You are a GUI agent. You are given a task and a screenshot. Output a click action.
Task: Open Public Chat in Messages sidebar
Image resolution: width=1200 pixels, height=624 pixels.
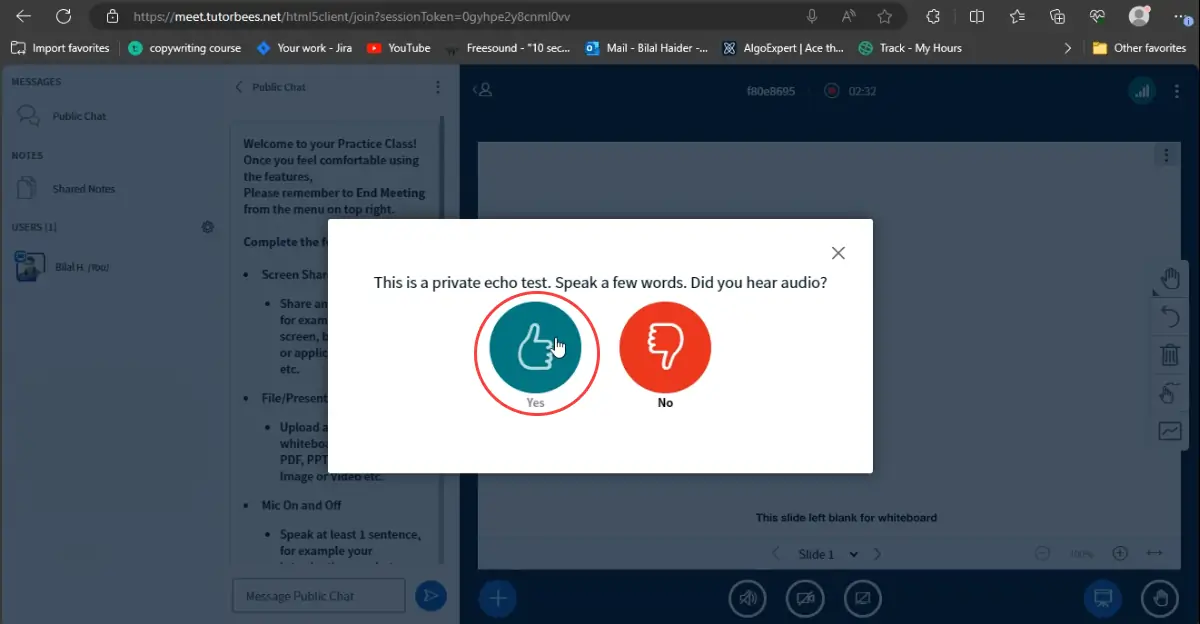pos(79,116)
